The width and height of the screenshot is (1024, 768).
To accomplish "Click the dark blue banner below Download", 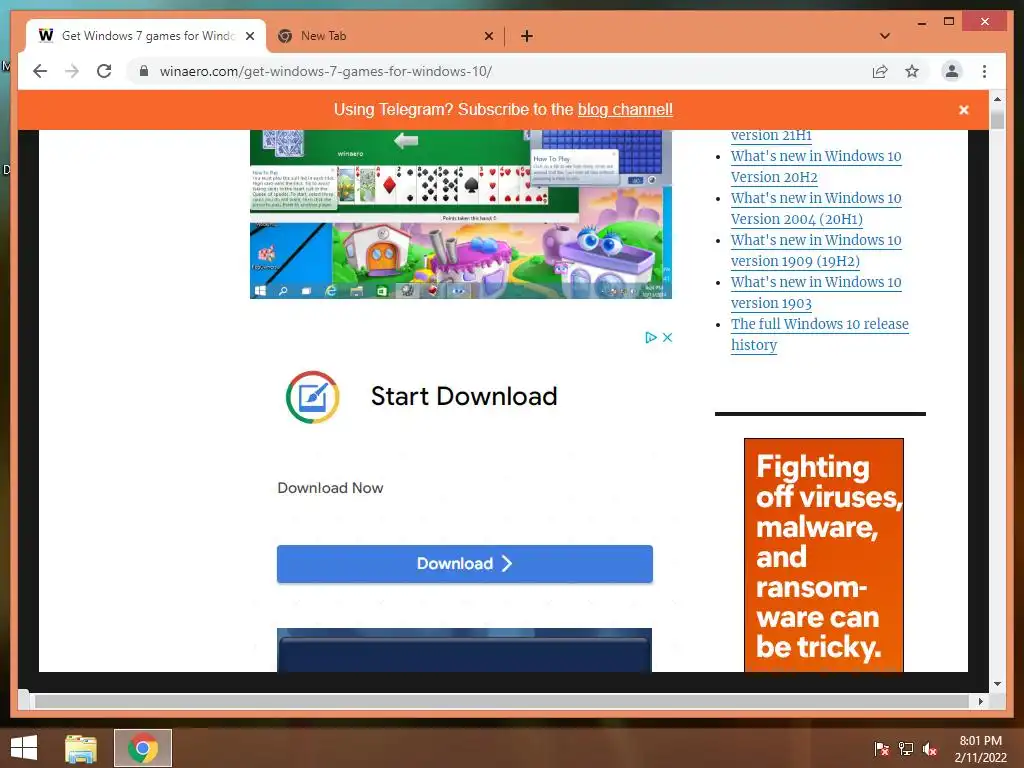I will tap(464, 650).
